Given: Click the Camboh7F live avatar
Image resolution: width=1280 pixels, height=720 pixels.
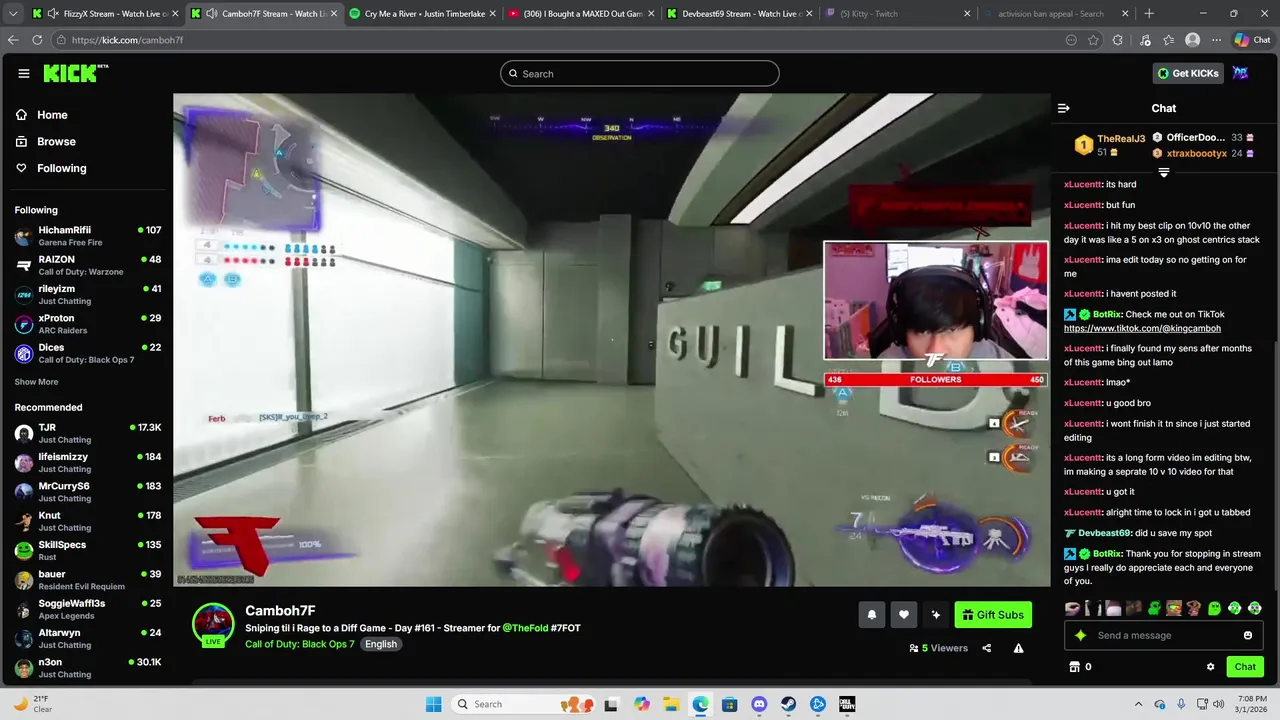Looking at the screenshot, I should pyautogui.click(x=213, y=625).
